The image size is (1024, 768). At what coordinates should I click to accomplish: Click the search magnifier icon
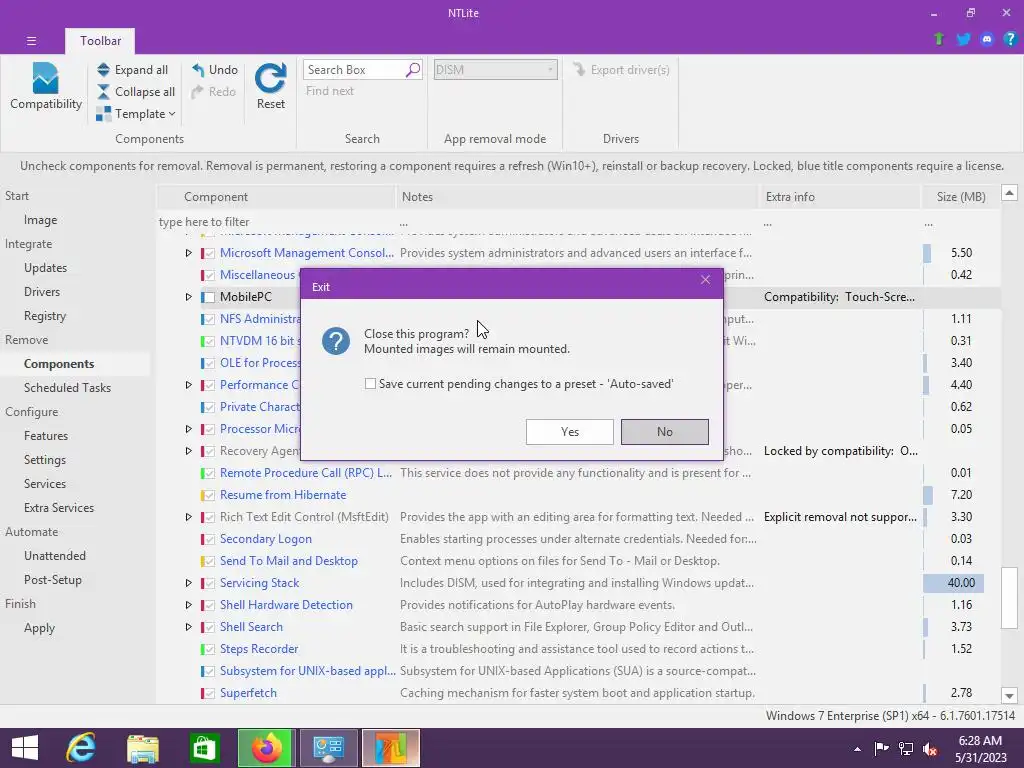pyautogui.click(x=413, y=70)
